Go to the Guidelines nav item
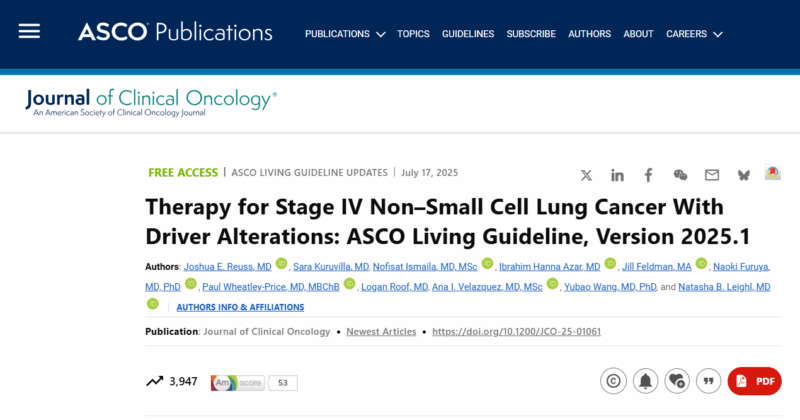Viewport: 800px width, 420px height. pos(468,34)
